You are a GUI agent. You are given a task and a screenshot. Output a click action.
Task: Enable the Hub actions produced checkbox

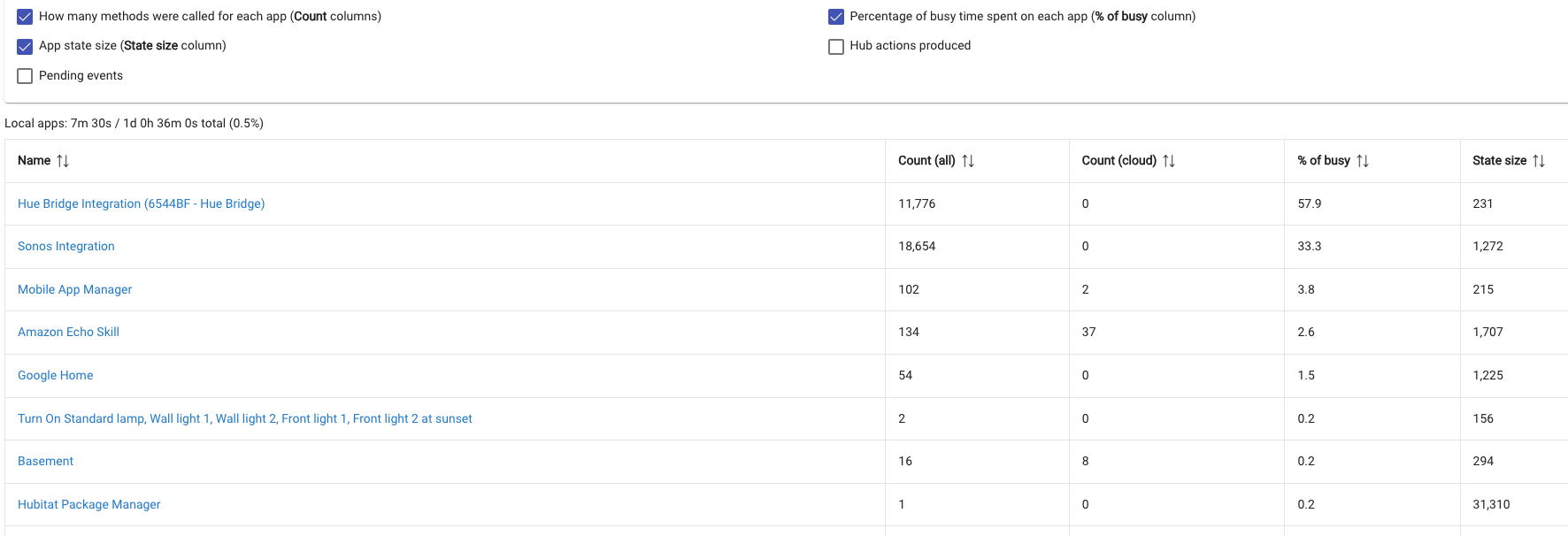click(x=836, y=46)
